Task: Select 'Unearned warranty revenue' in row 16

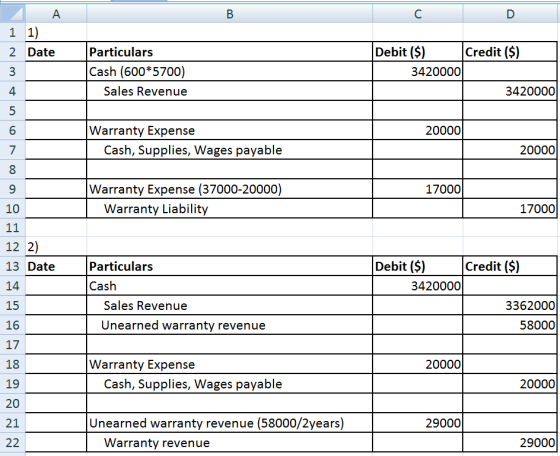Action: click(230, 325)
